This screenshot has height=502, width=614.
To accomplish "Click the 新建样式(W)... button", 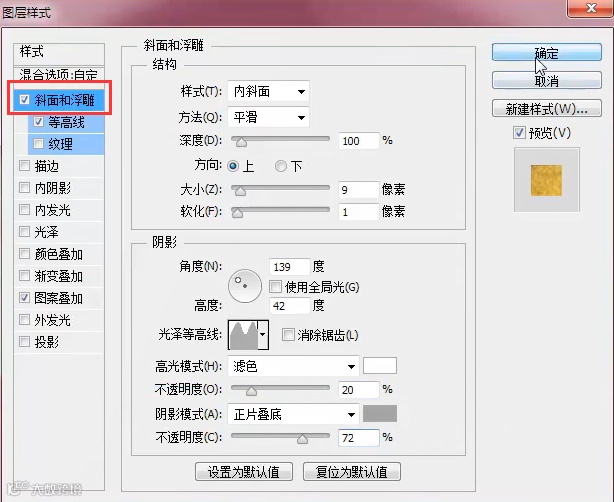I will (x=547, y=108).
